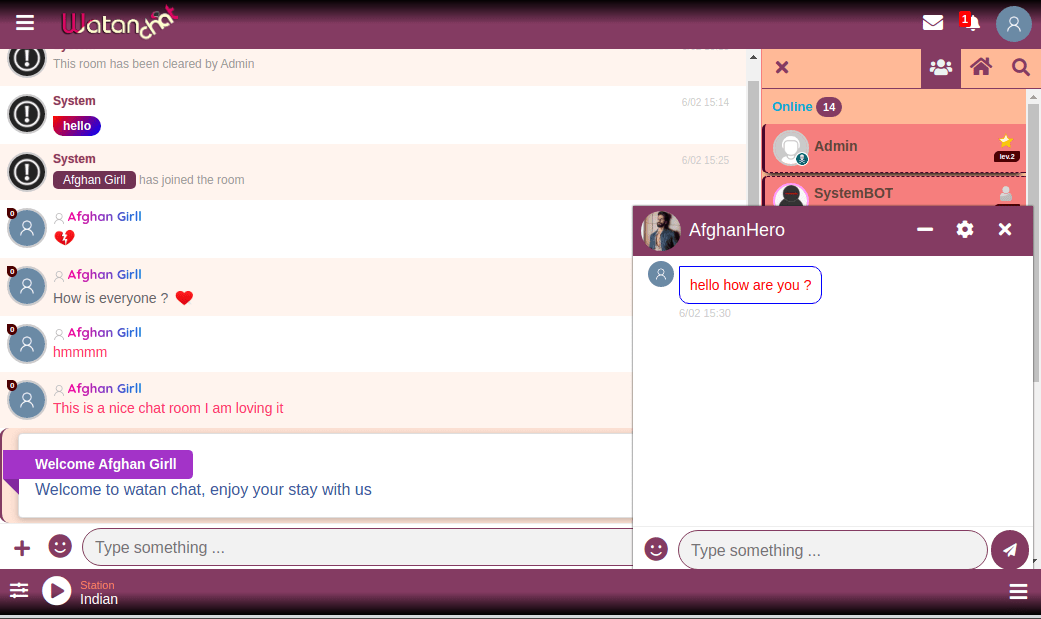Open main chat attachment plus menu
The height and width of the screenshot is (619, 1041).
[22, 547]
